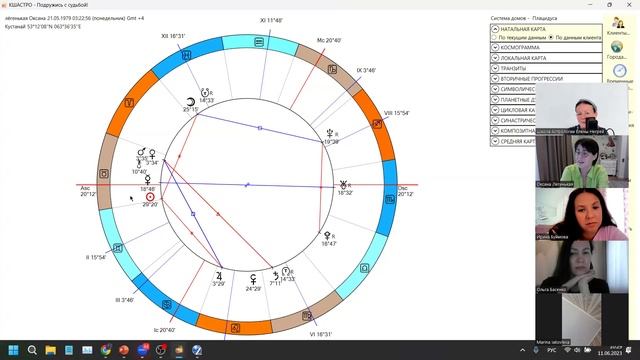Expand the КОСМОГРАММА section
The height and width of the screenshot is (360, 640).
tap(546, 47)
